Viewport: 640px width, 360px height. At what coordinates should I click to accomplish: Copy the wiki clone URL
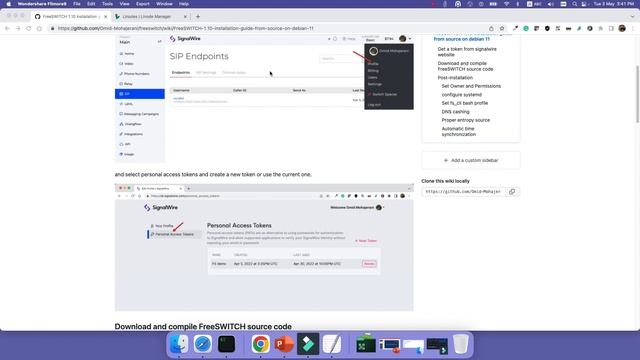pos(512,192)
